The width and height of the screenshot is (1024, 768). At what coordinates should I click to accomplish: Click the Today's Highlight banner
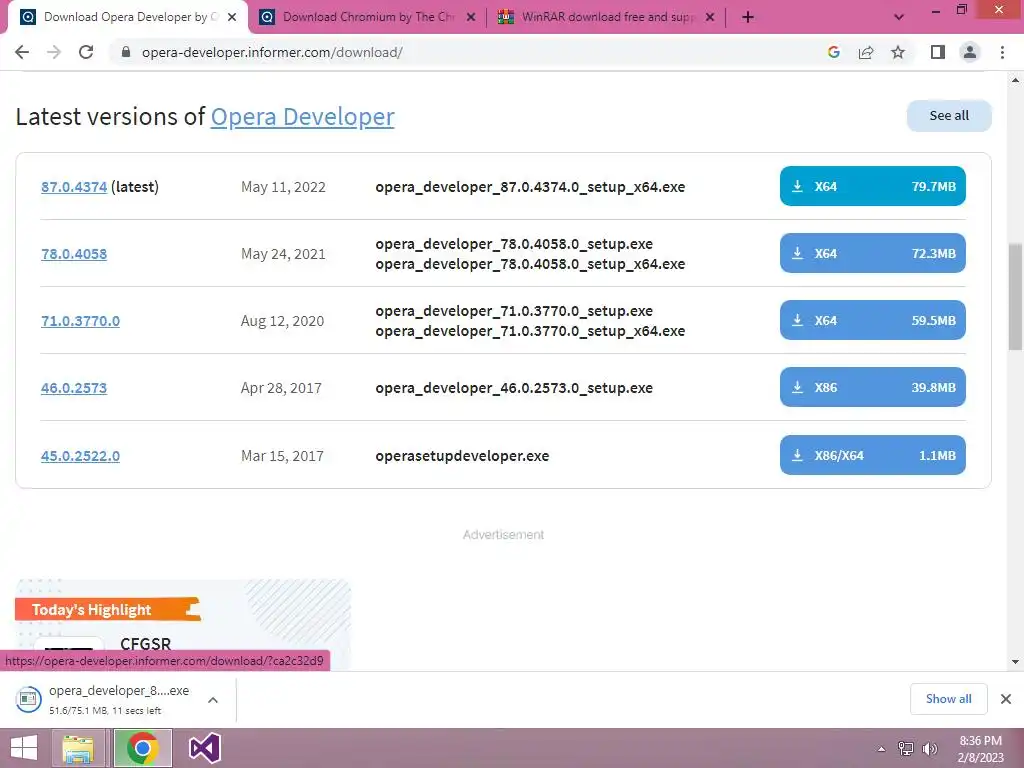pyautogui.click(x=107, y=609)
